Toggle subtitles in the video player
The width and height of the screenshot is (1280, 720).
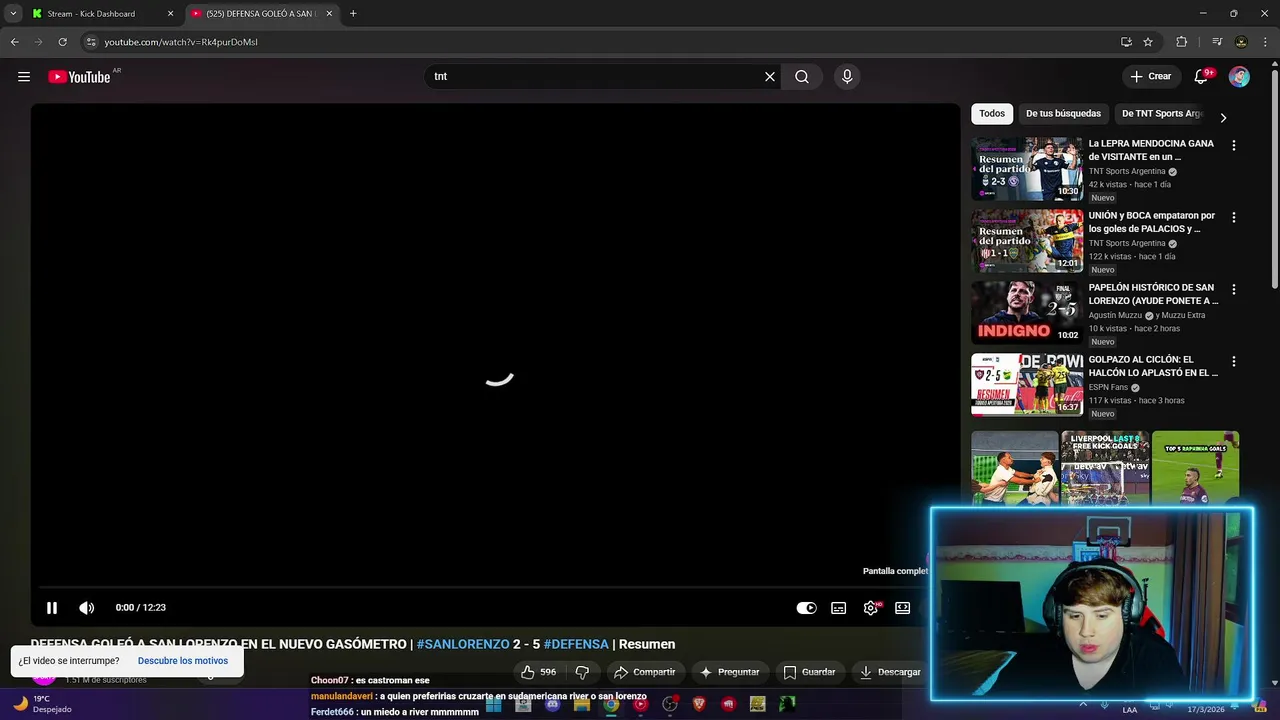pyautogui.click(x=839, y=608)
